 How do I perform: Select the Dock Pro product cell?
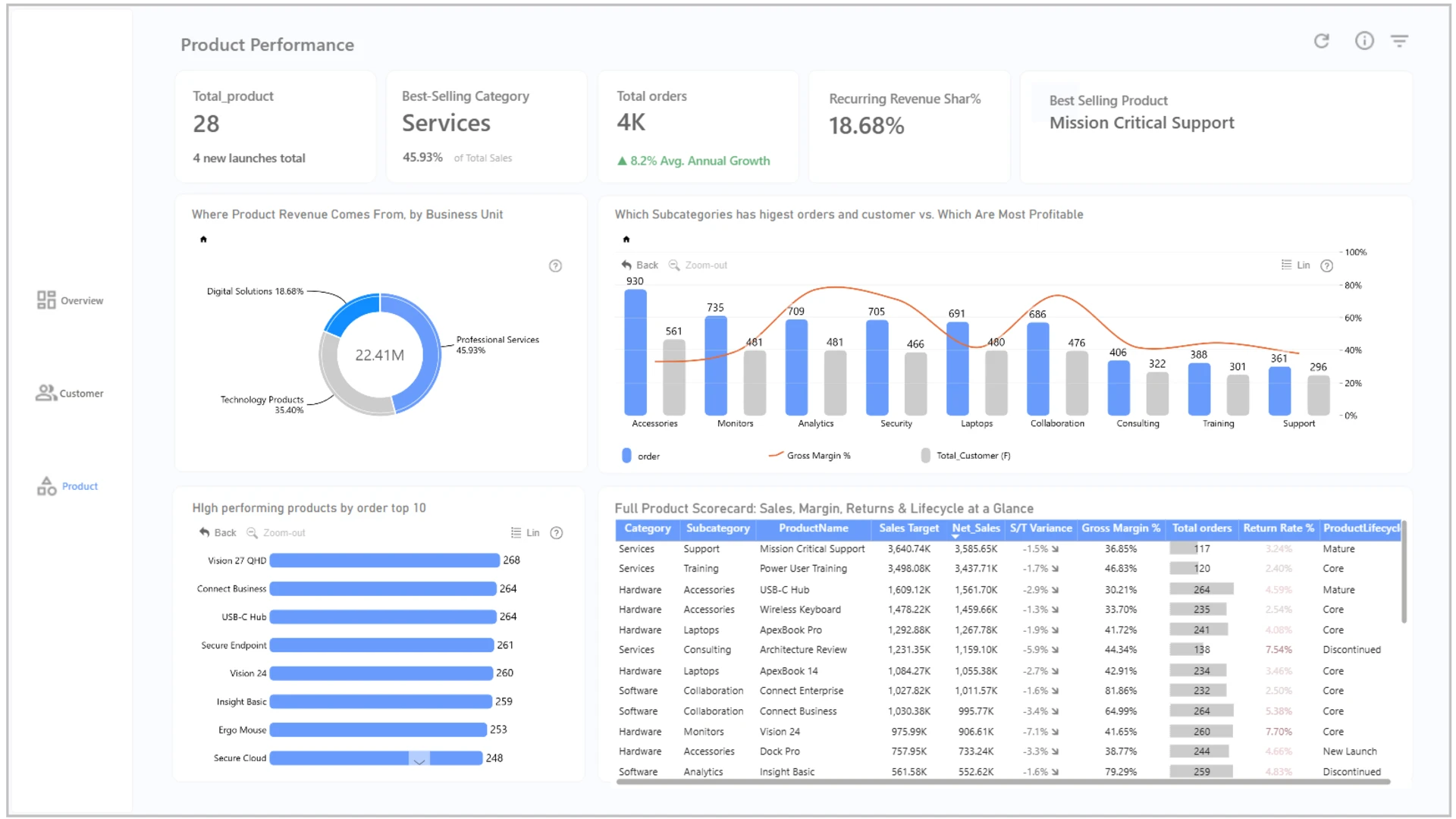780,752
